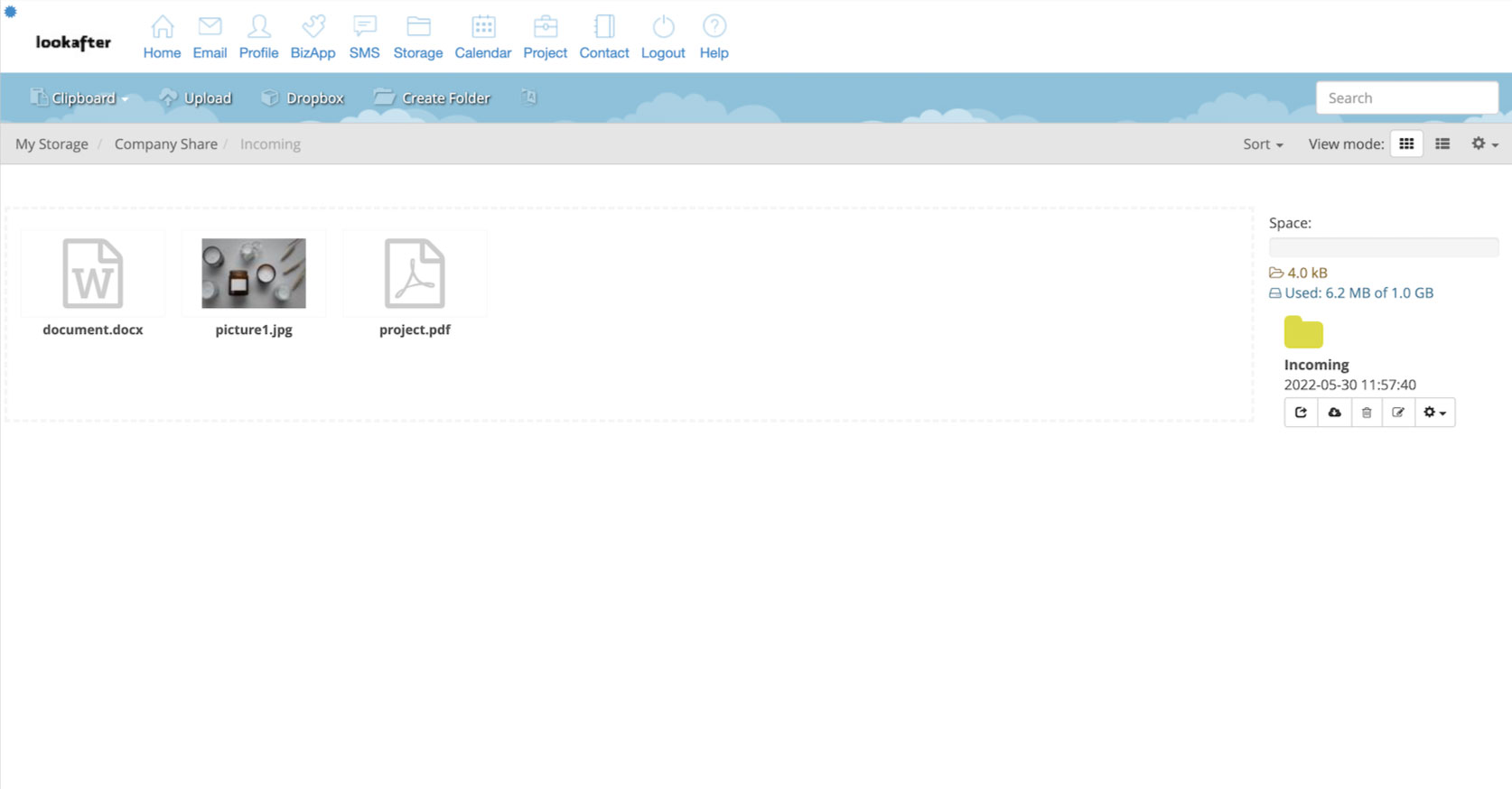
Task: Download the Incoming folder via cloud icon
Action: (x=1334, y=413)
